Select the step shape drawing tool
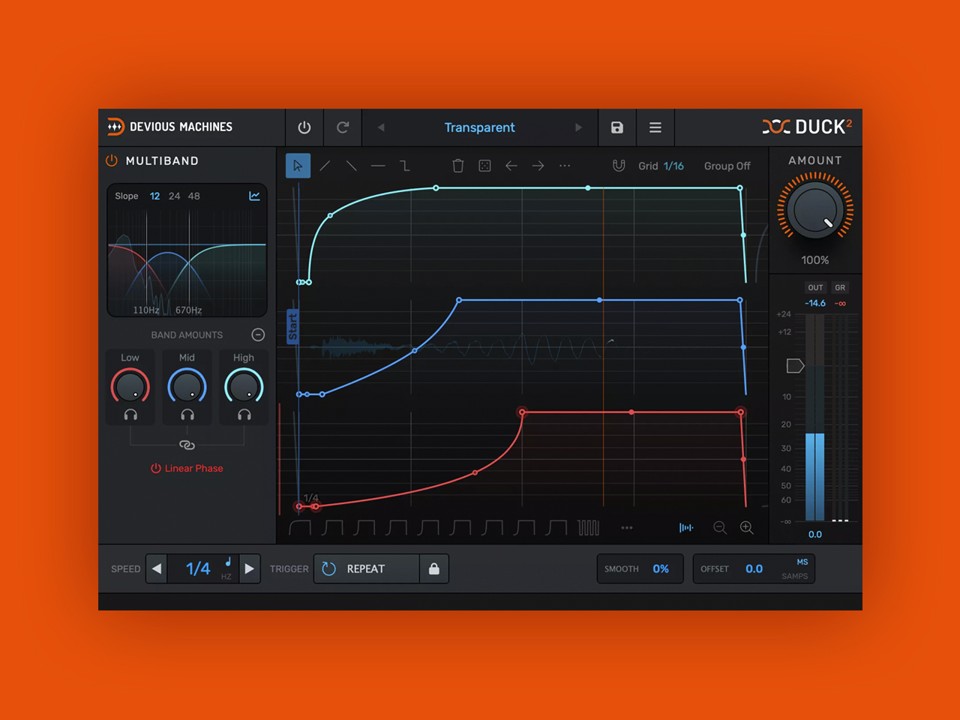Viewport: 960px width, 720px height. [x=405, y=166]
